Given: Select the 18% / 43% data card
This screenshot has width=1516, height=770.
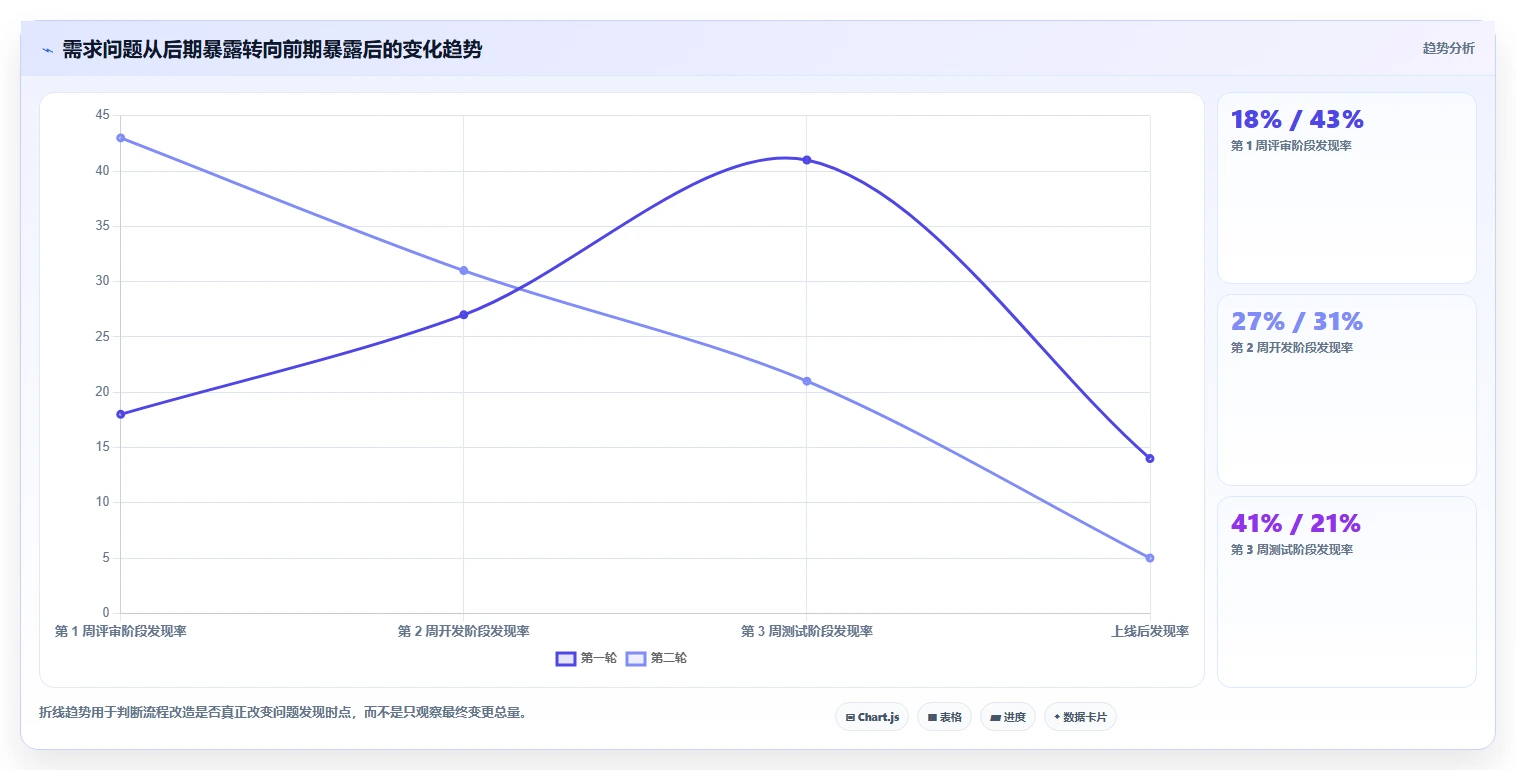Looking at the screenshot, I should tap(1346, 188).
